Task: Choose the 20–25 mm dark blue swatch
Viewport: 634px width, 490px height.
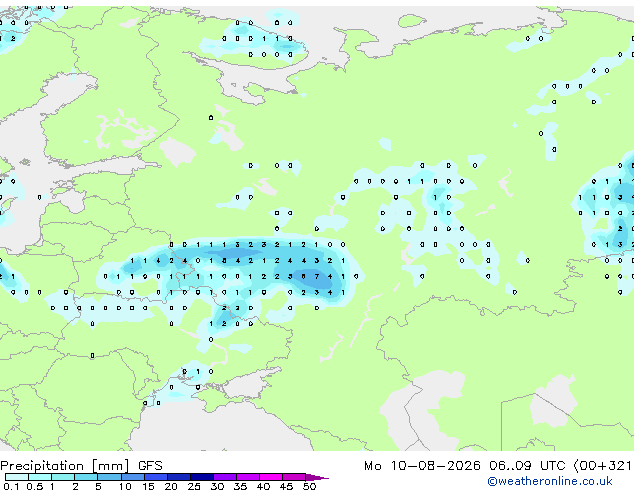Action: pyautogui.click(x=179, y=477)
